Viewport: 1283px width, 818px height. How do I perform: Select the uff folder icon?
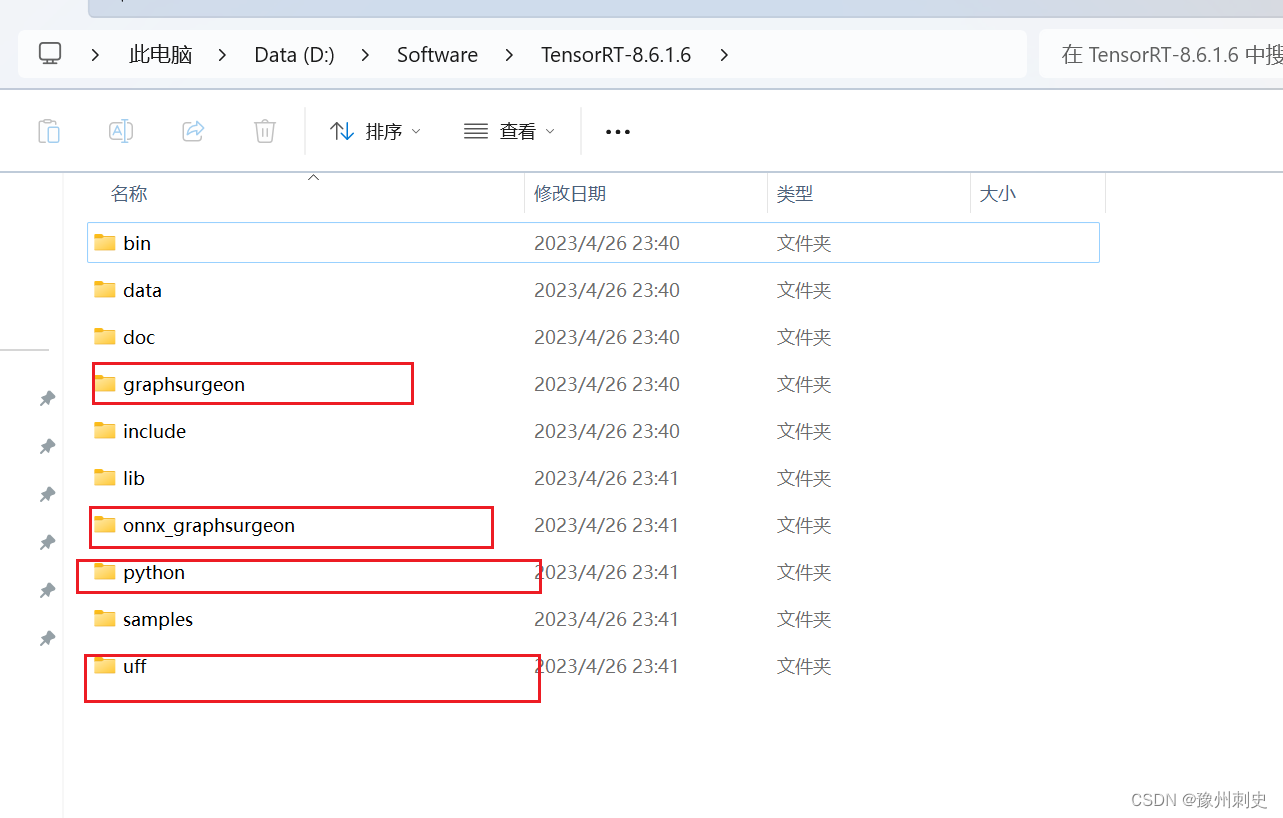105,665
